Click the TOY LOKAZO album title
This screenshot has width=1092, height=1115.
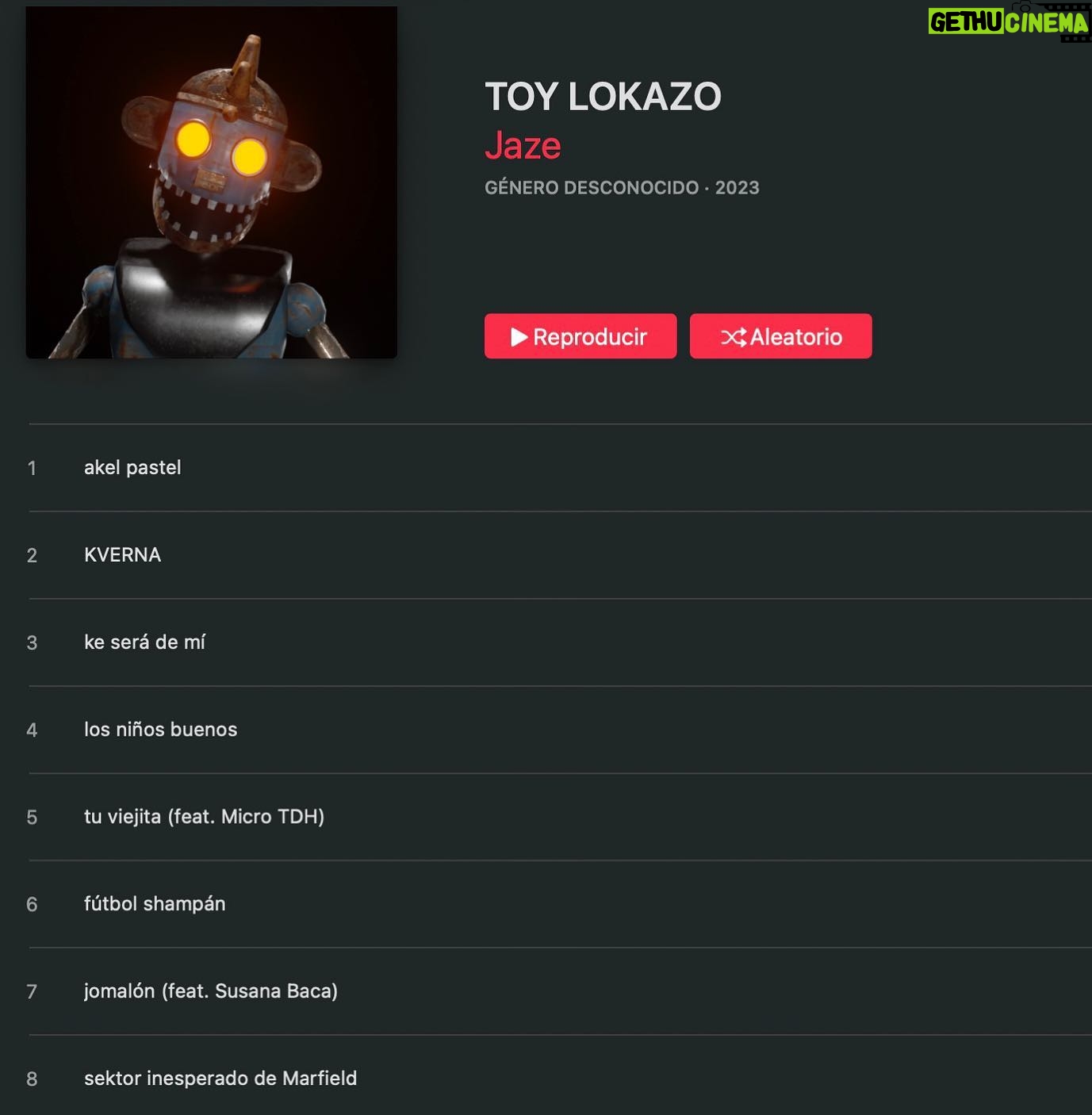tap(603, 97)
